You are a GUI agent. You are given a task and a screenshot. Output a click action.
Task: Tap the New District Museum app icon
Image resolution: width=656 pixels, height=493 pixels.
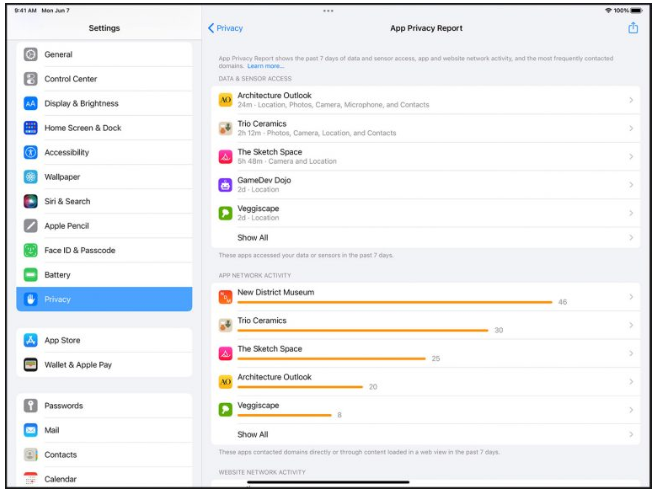[x=226, y=297]
